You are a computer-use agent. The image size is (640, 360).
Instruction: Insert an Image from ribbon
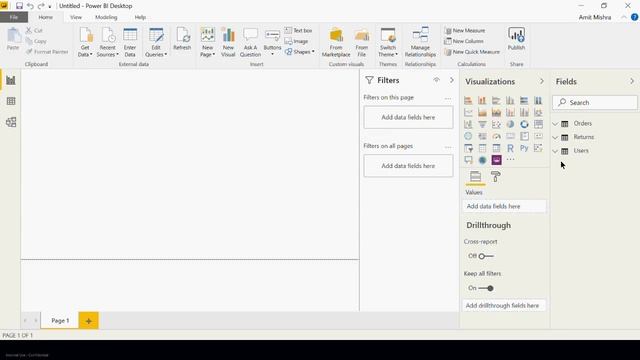(296, 41)
